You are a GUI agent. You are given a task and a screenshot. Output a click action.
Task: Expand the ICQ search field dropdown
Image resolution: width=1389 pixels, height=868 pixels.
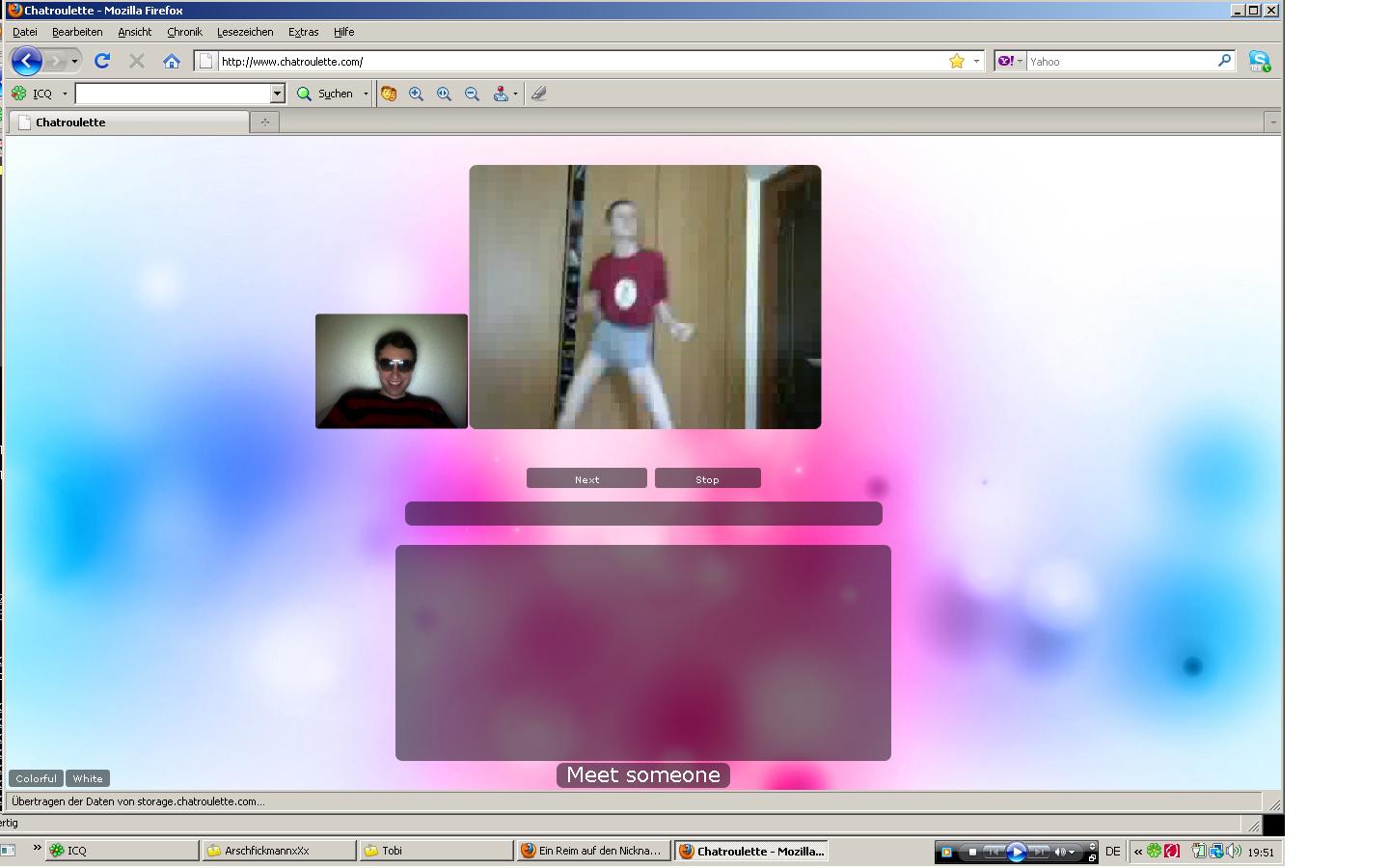pos(277,94)
